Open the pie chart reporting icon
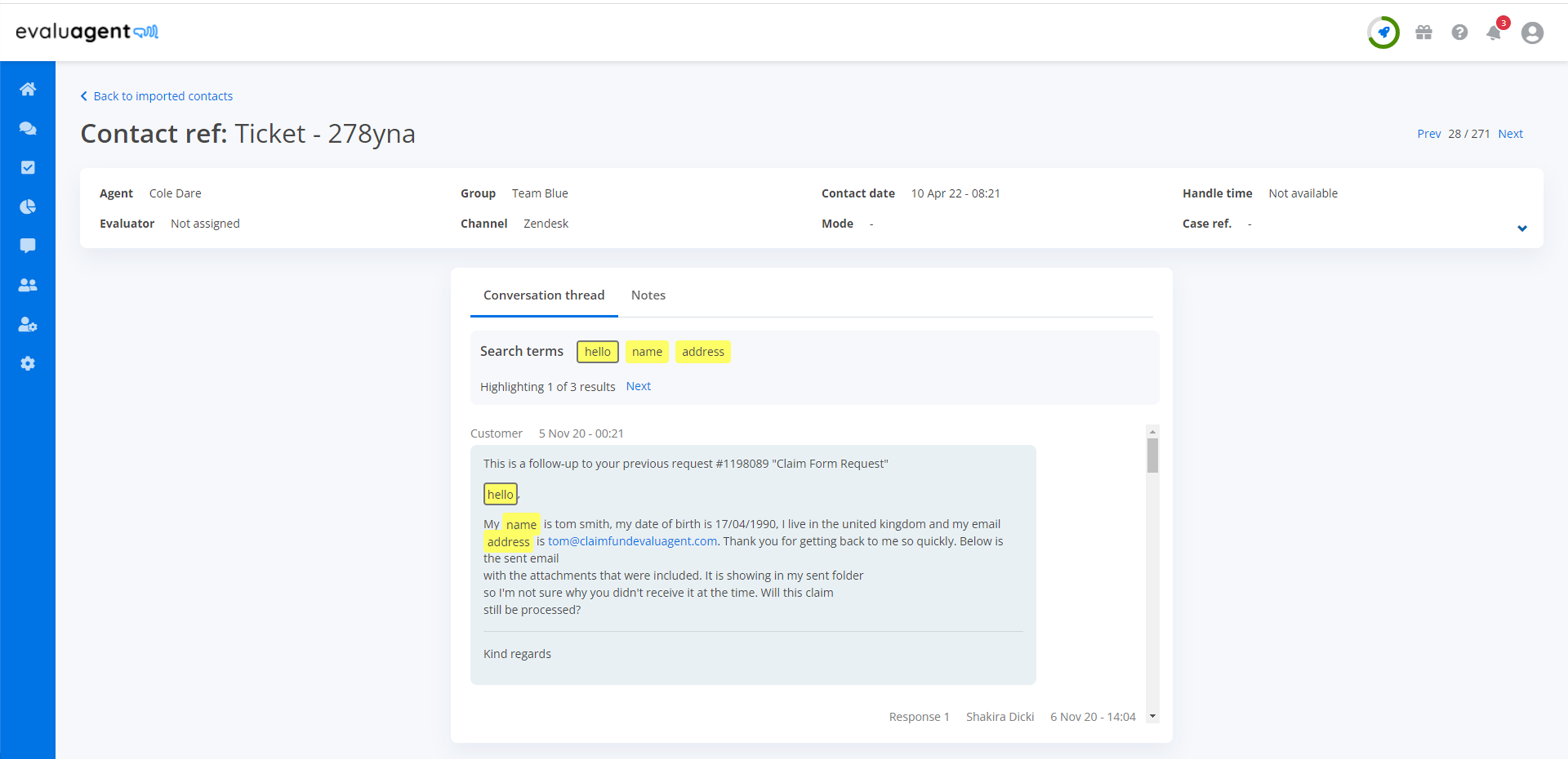The width and height of the screenshot is (1568, 759). coord(27,206)
